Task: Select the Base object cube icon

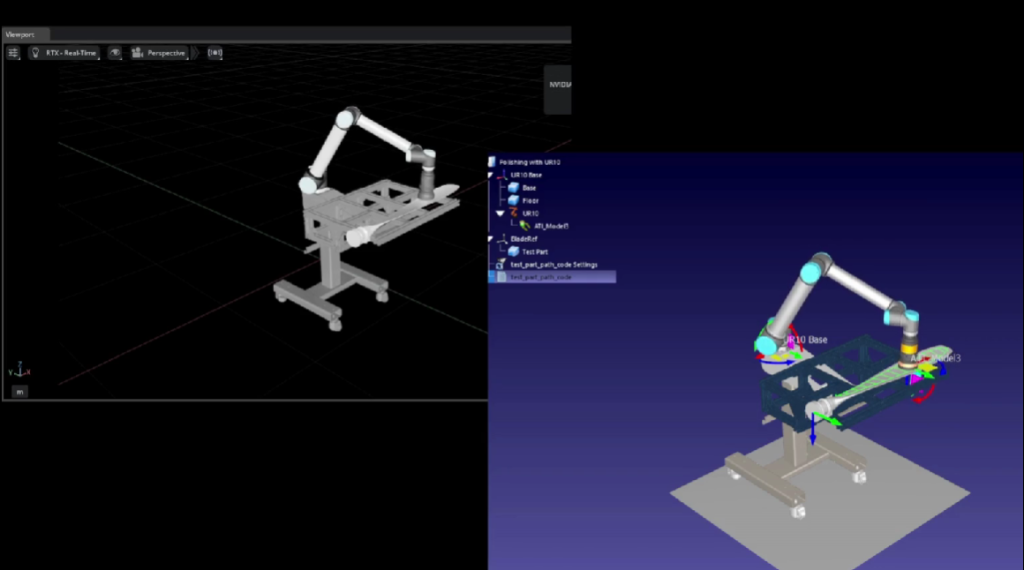Action: point(513,188)
